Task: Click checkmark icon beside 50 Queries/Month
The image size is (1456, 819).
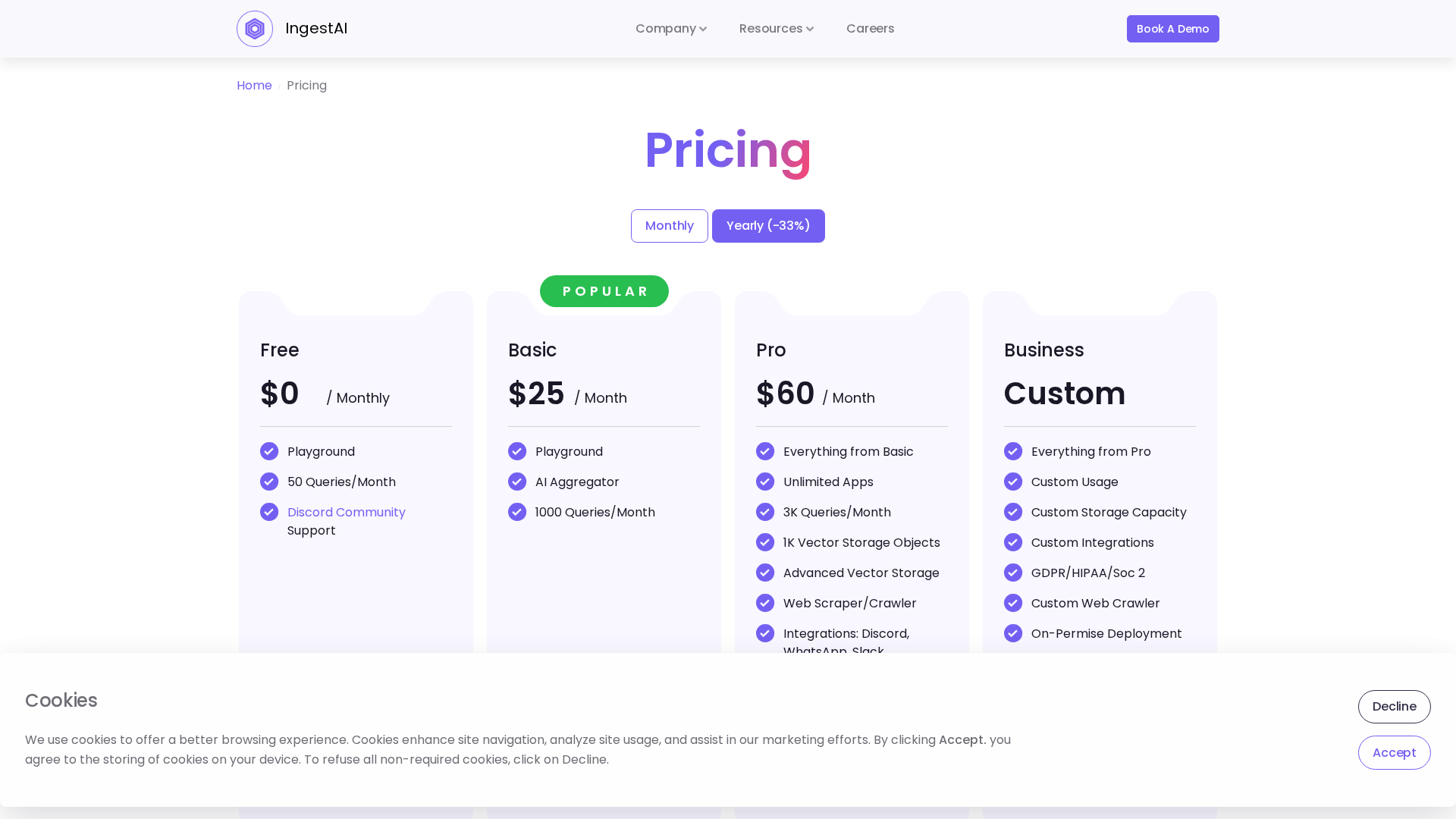Action: point(269,482)
